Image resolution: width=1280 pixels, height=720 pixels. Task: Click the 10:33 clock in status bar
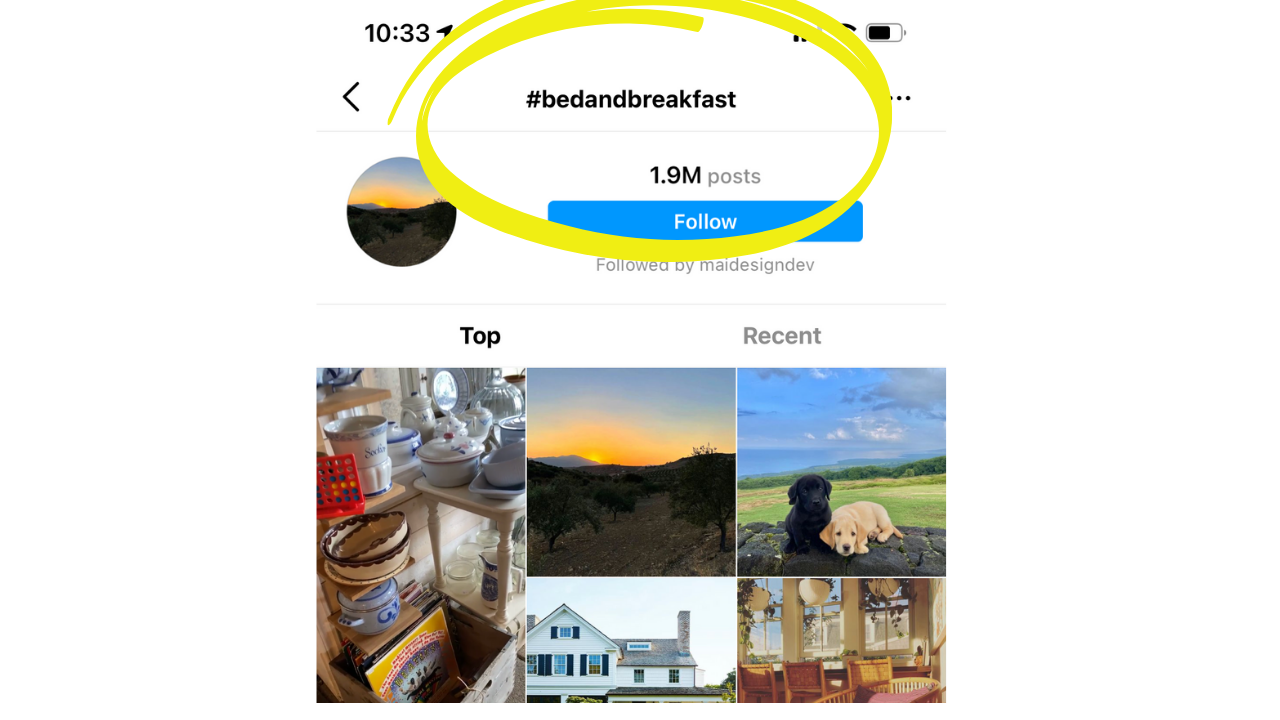[x=396, y=33]
